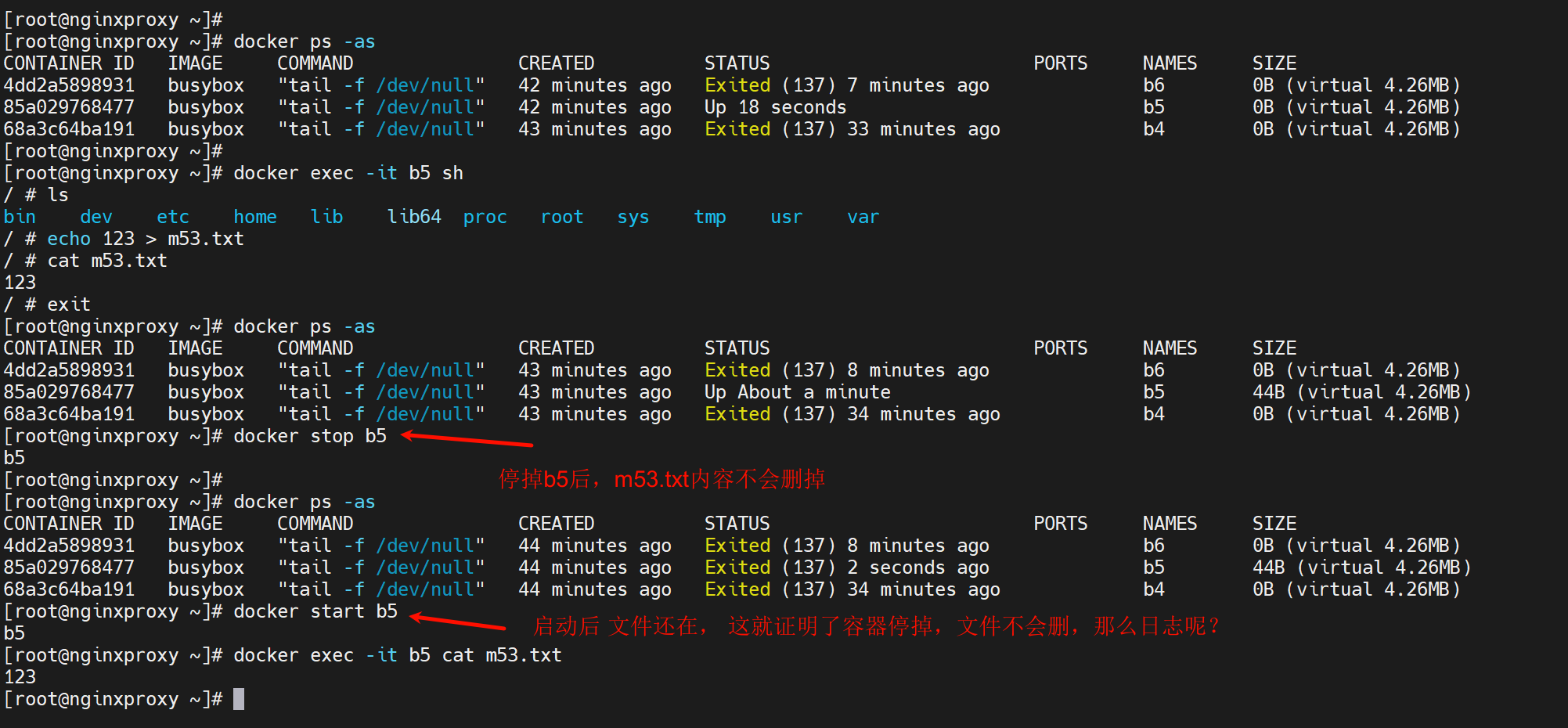Click the 'exit' command in the container shell
Viewport: 1568px width, 728px height.
point(69,305)
